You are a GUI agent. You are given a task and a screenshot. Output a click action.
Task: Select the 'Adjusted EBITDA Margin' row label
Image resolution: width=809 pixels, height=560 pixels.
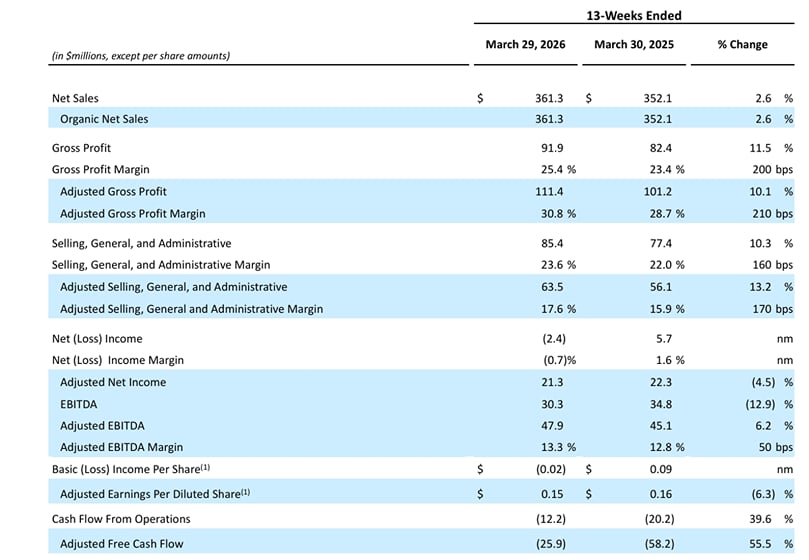click(121, 447)
